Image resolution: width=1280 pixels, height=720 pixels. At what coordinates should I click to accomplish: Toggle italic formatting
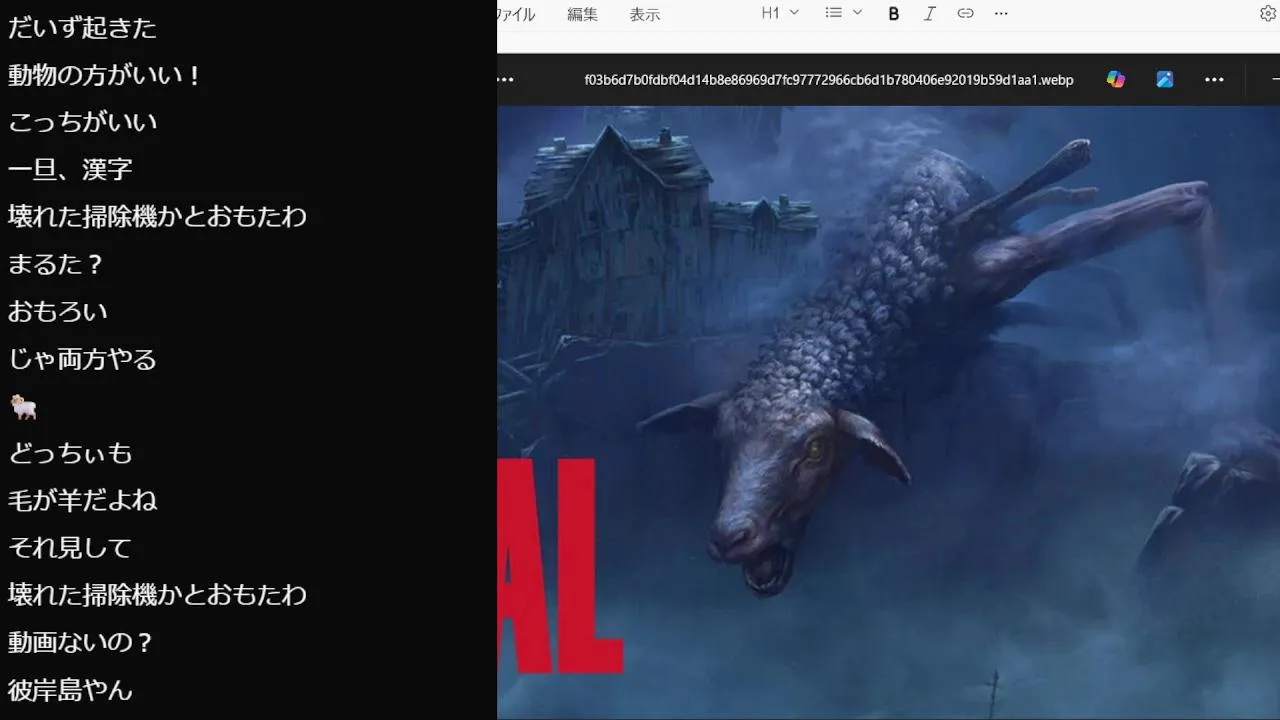click(929, 13)
